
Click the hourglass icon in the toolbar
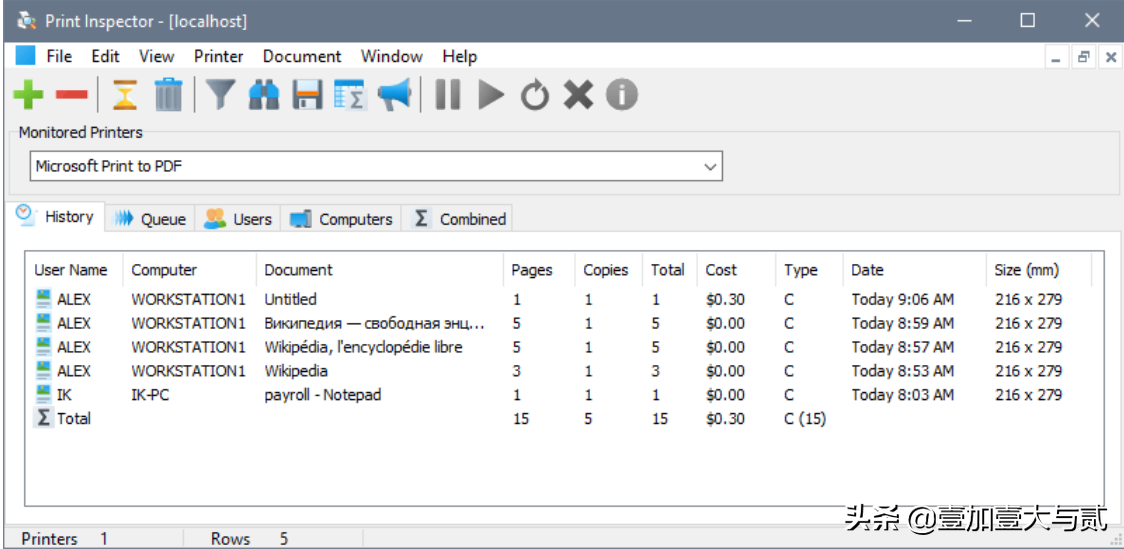coord(124,95)
